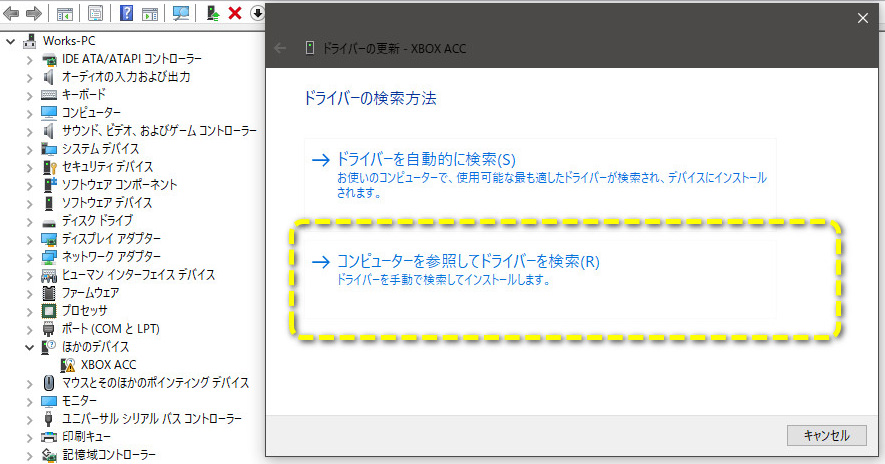Click the action pane toolbar icon next to Help

150,14
